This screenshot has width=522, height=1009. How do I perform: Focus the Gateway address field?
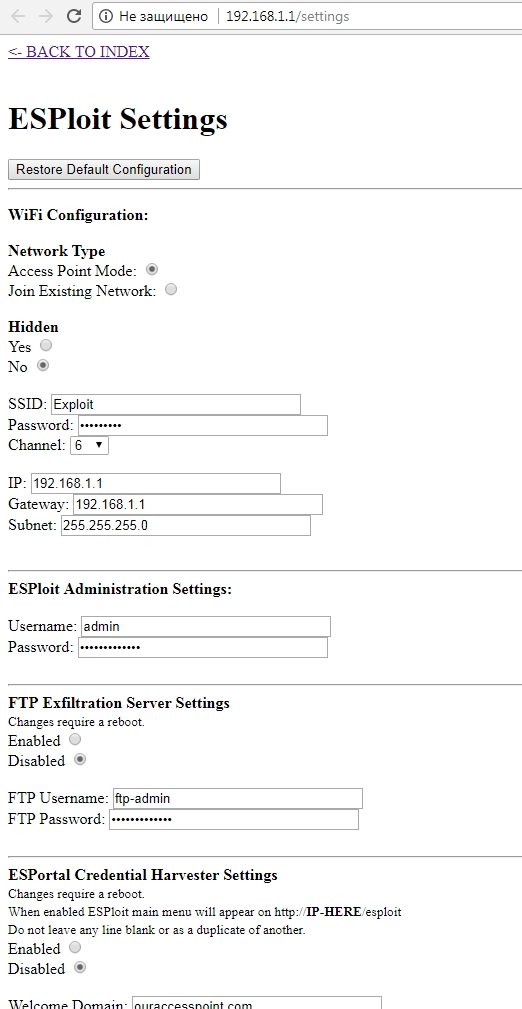click(x=198, y=504)
